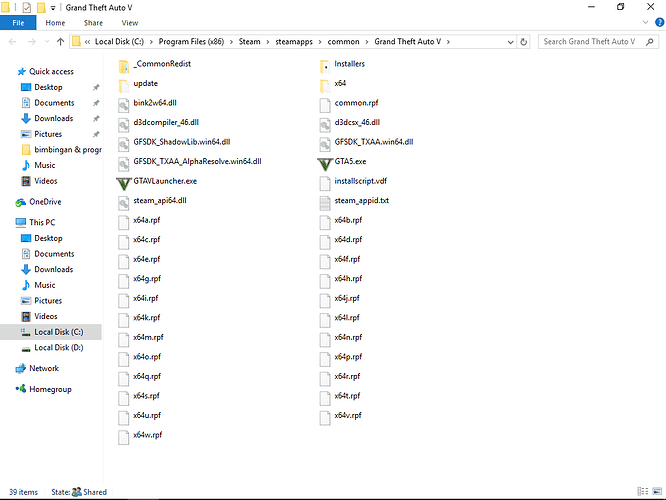This screenshot has width=666, height=500.
Task: Select the x64 folder icon
Action: pos(325,86)
